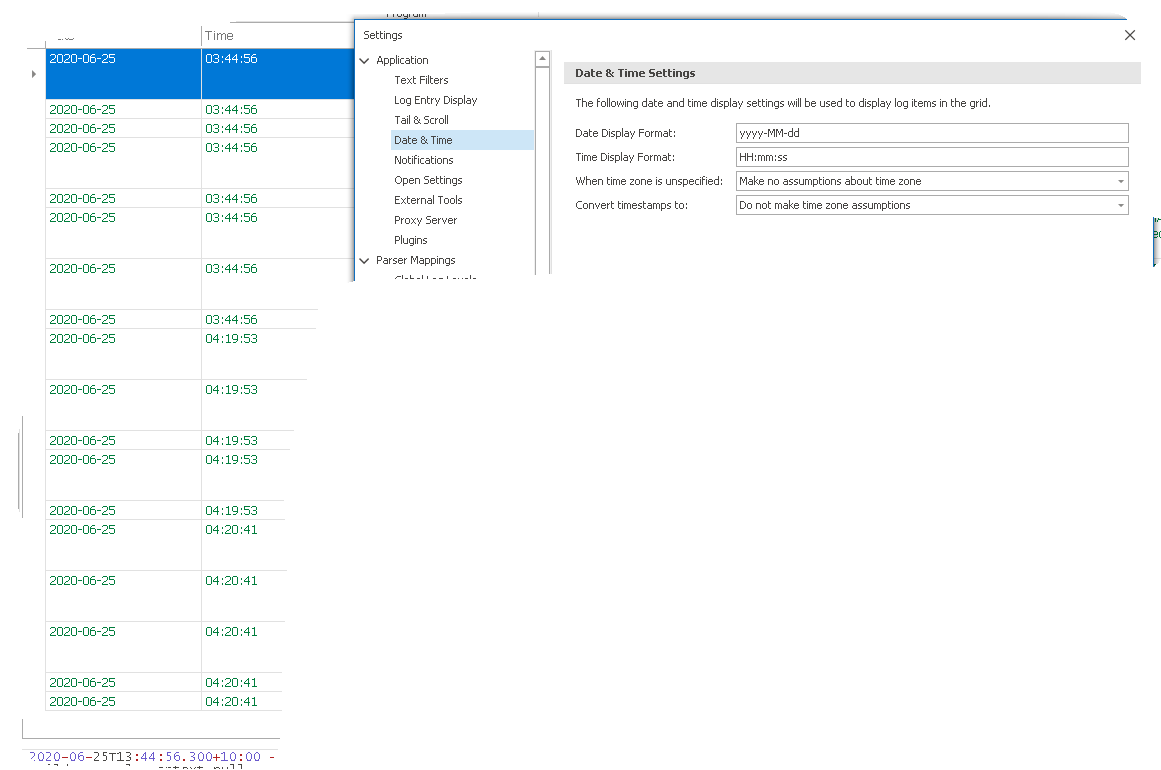Click the raw timestamp text 2020-06-25T13:44:56.300+10:00
Screen dimensions: 1161x770
145,757
